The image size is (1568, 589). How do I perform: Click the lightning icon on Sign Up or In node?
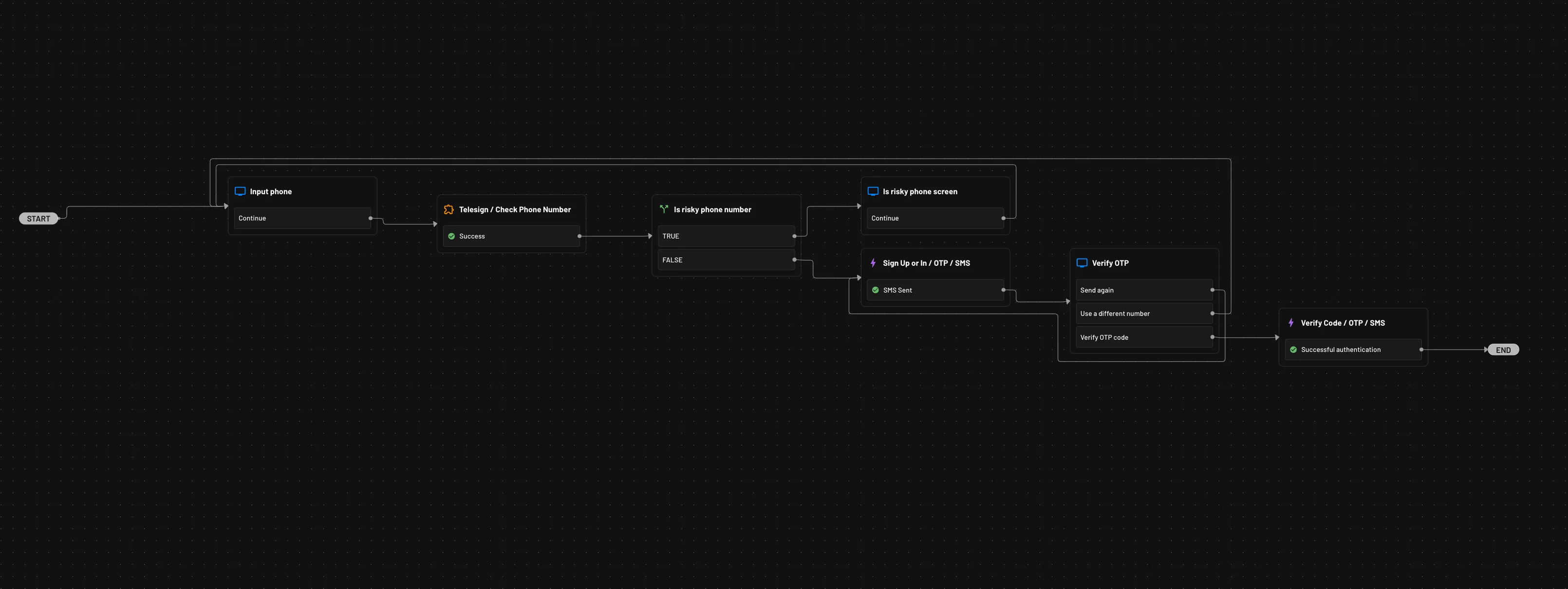coord(873,263)
